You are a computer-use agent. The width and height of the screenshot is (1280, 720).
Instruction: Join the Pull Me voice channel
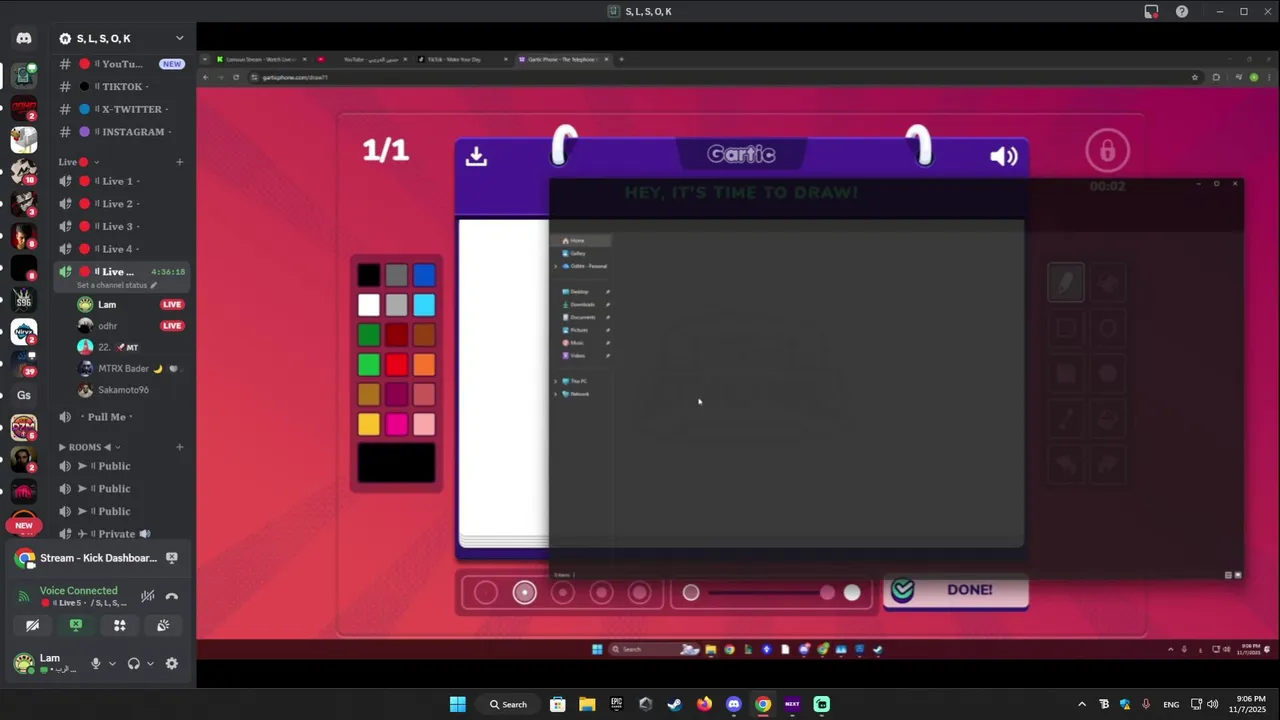123,417
